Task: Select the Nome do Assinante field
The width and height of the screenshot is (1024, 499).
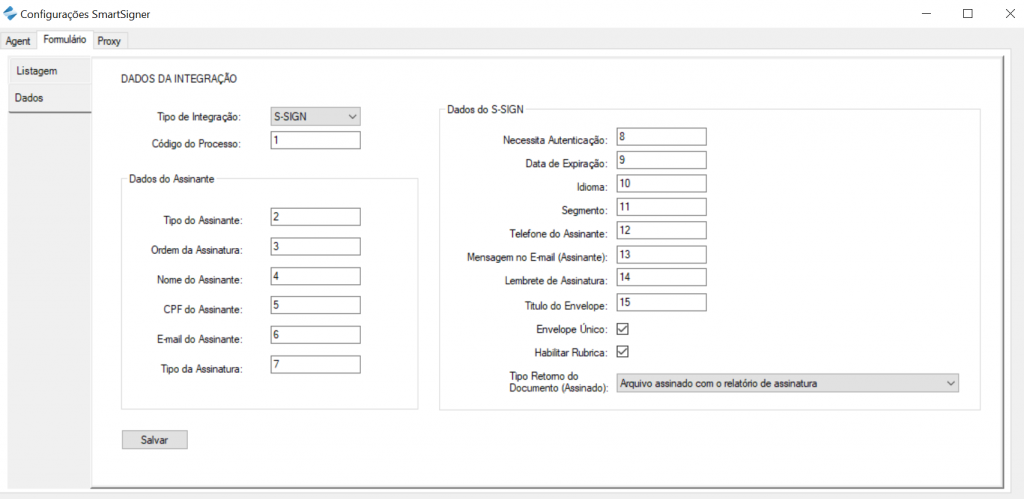Action: click(315, 276)
